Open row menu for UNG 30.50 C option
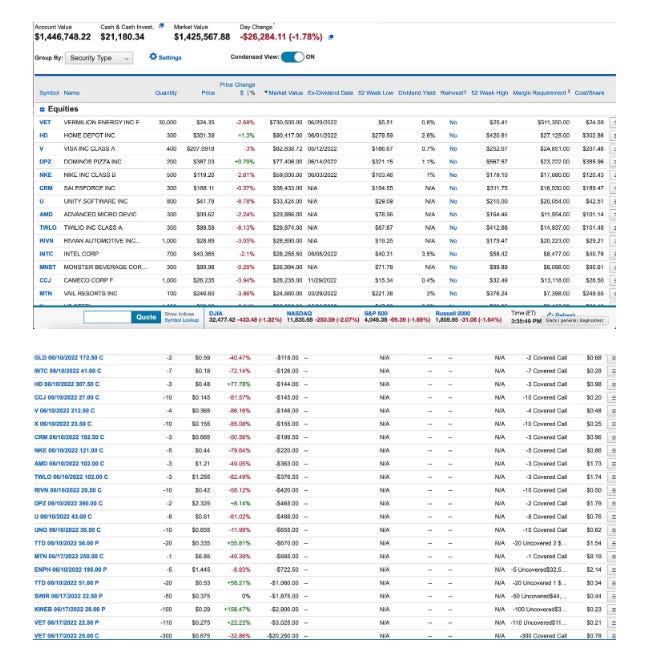The width and height of the screenshot is (669, 652). point(614,530)
